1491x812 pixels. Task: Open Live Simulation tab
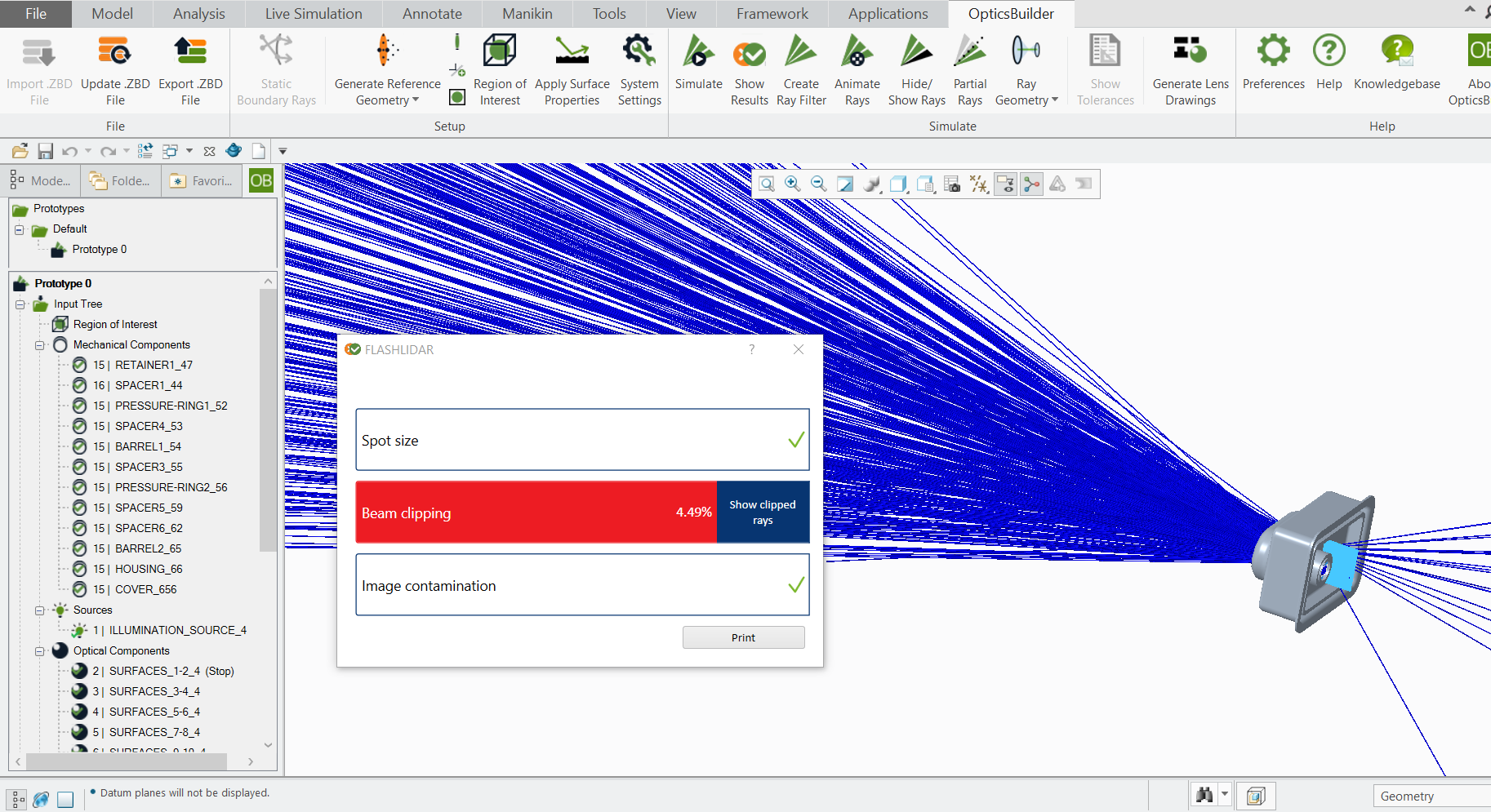pos(314,14)
